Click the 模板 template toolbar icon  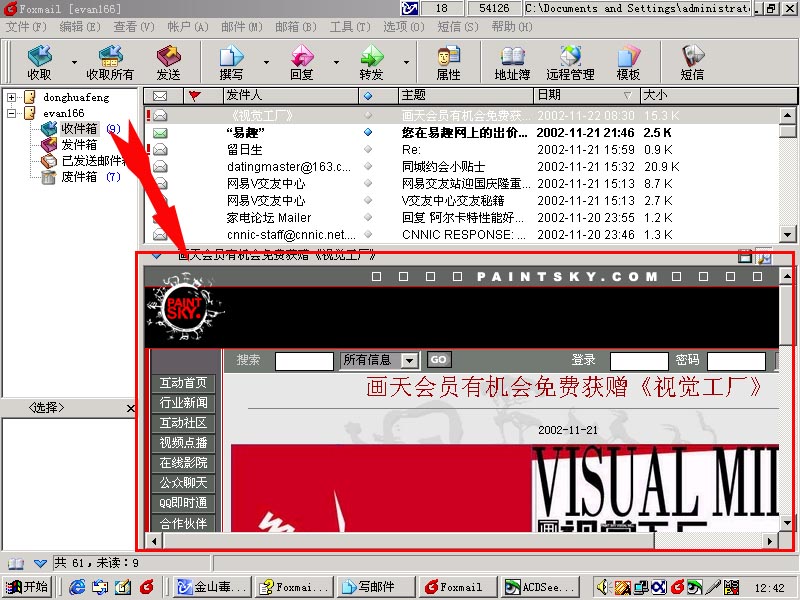tap(628, 56)
